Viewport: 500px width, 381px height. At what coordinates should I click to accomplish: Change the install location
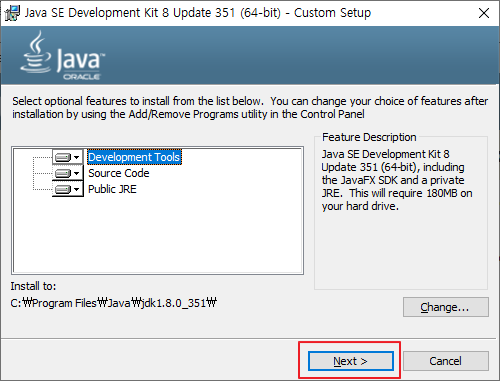(x=446, y=307)
